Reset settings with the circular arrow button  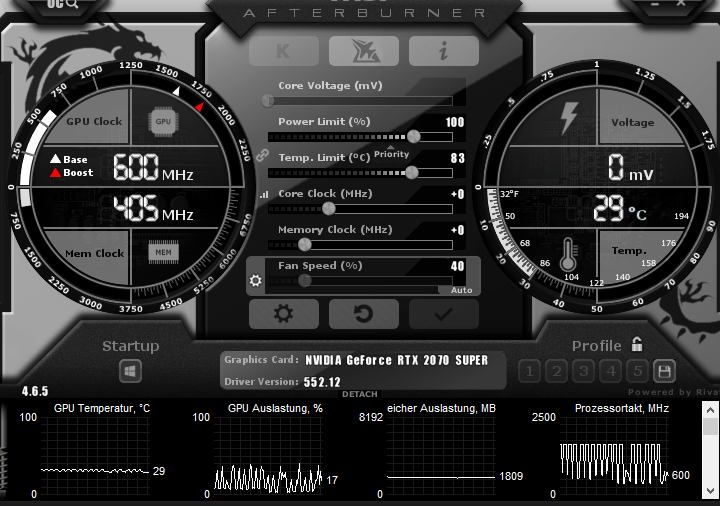pyautogui.click(x=364, y=314)
